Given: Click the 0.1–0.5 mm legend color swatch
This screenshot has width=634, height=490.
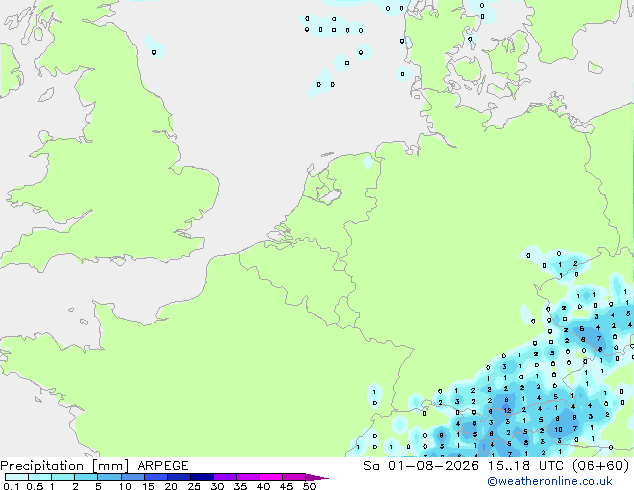Looking at the screenshot, I should 17,477.
